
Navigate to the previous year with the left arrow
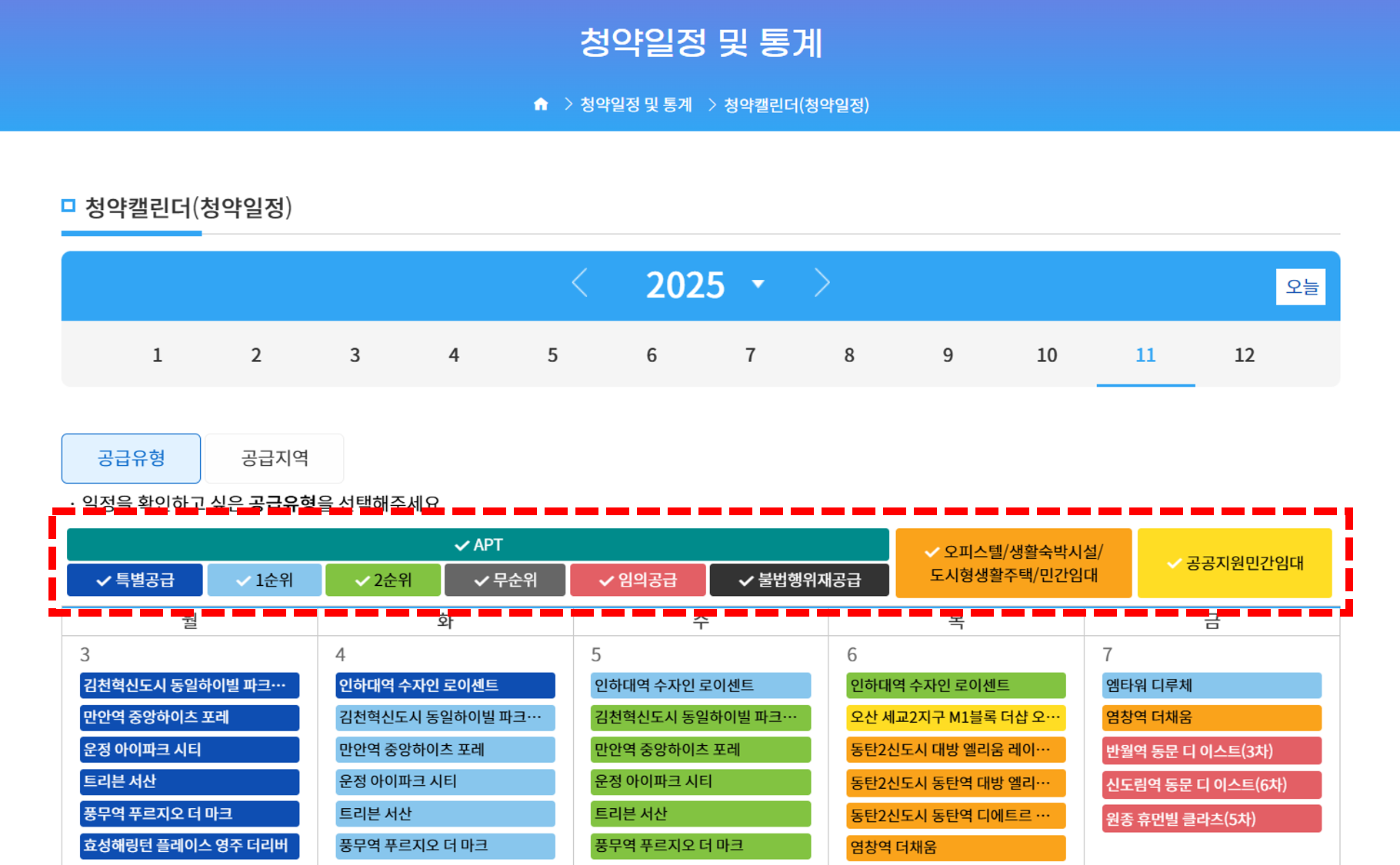pos(581,284)
